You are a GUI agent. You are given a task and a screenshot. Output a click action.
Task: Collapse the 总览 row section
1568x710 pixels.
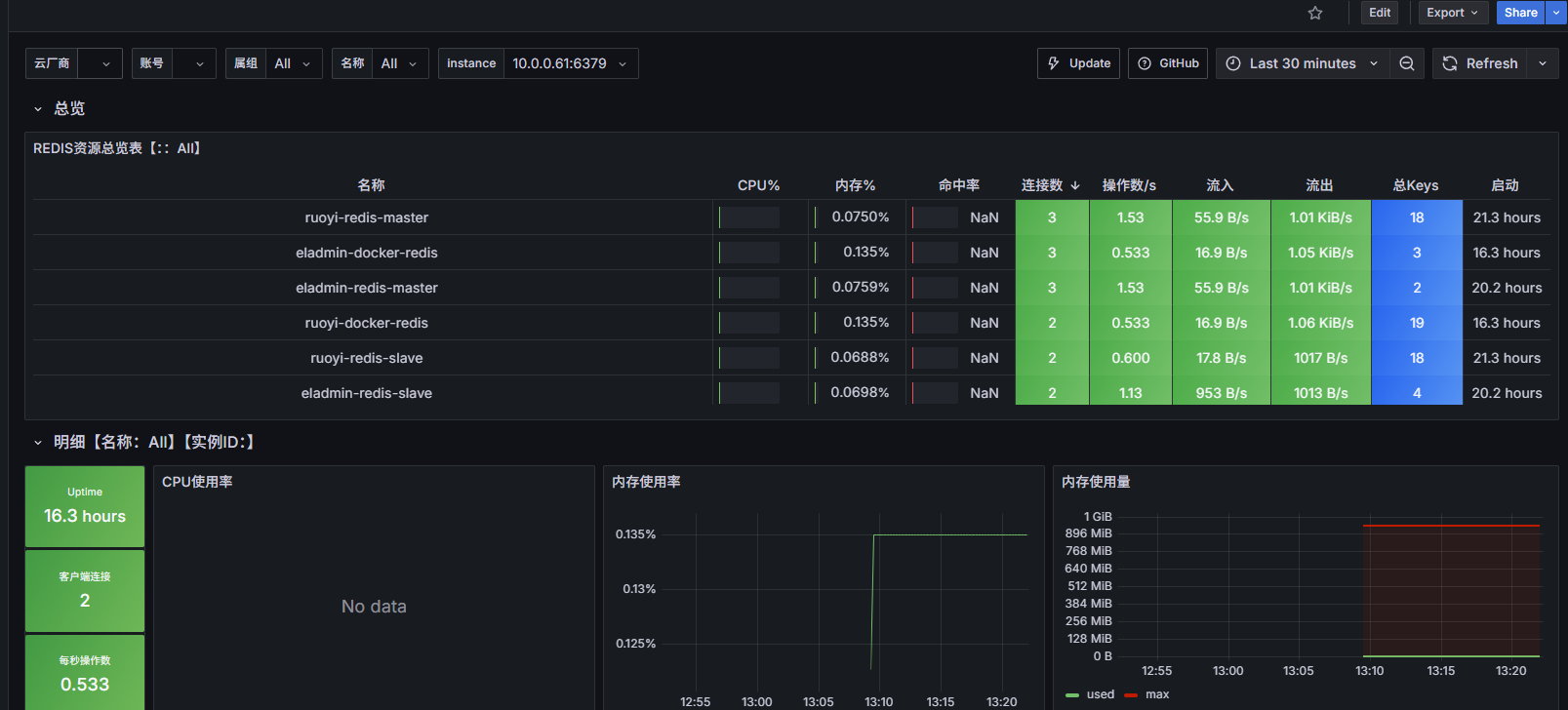[x=38, y=109]
